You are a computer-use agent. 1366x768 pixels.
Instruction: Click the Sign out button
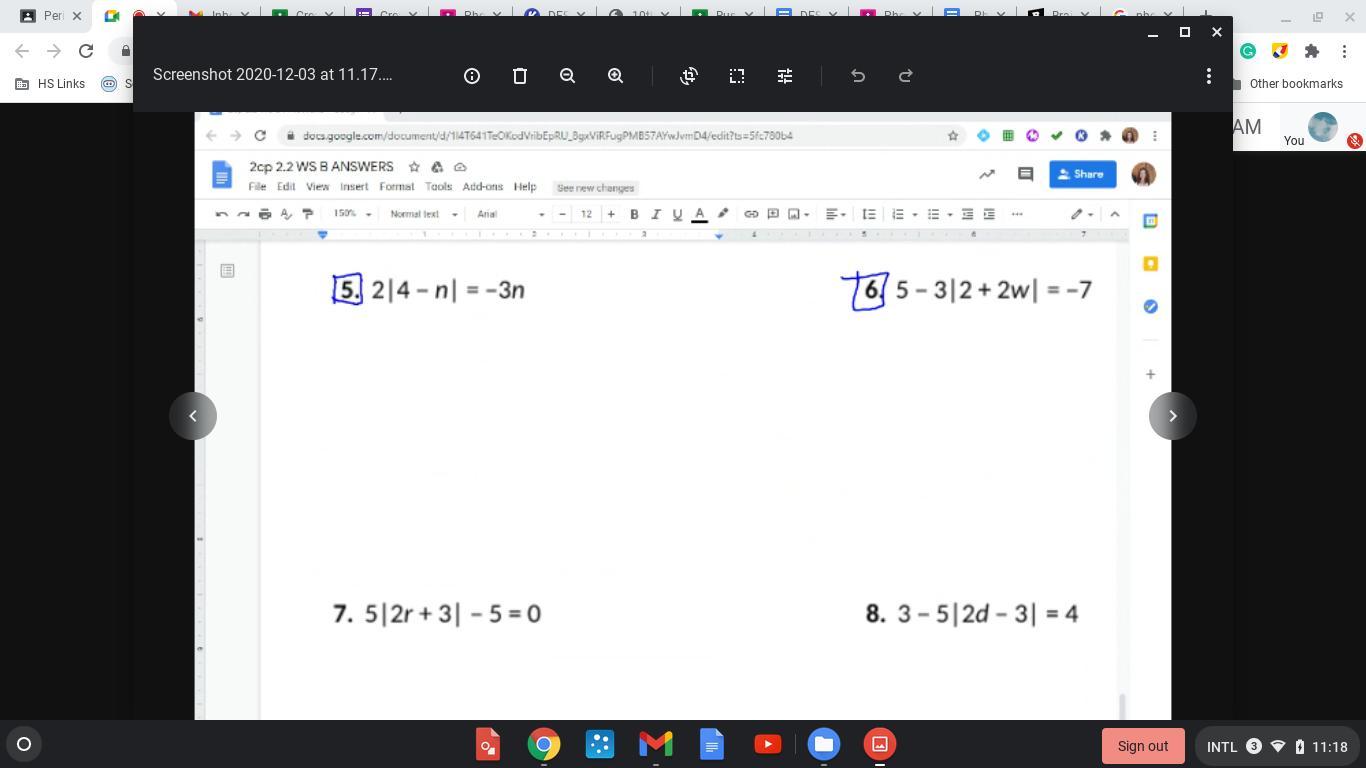point(1143,746)
